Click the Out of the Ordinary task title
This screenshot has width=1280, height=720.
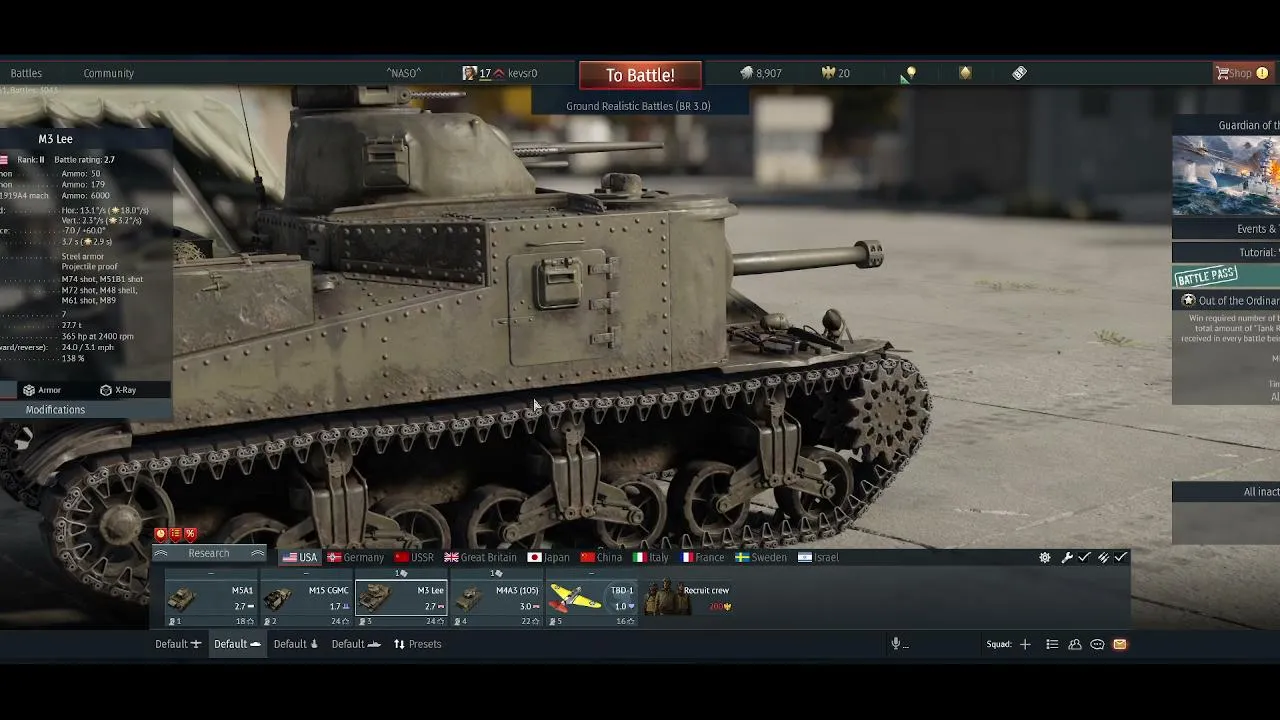[1239, 300]
